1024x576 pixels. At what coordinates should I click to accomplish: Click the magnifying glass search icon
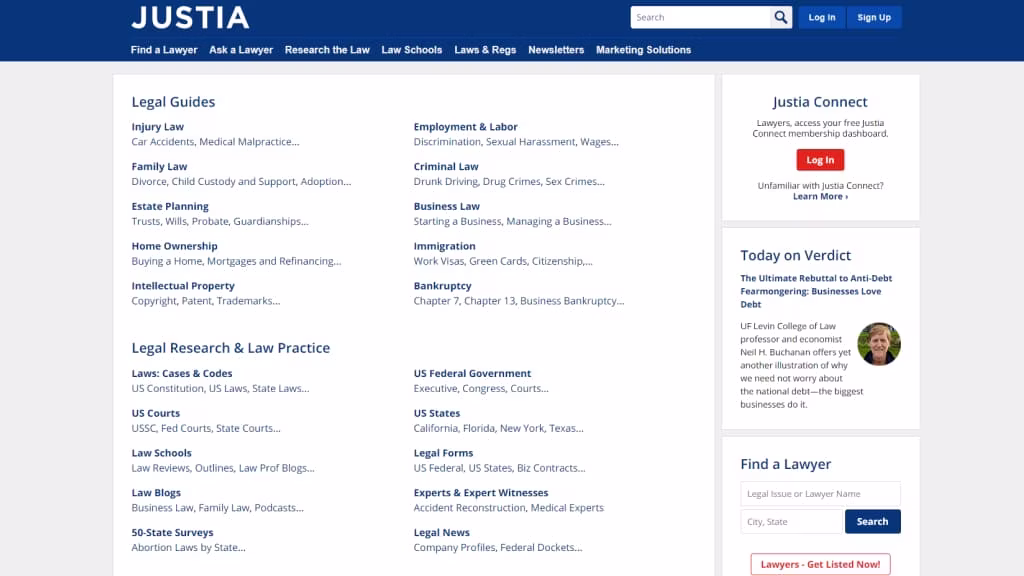[781, 18]
